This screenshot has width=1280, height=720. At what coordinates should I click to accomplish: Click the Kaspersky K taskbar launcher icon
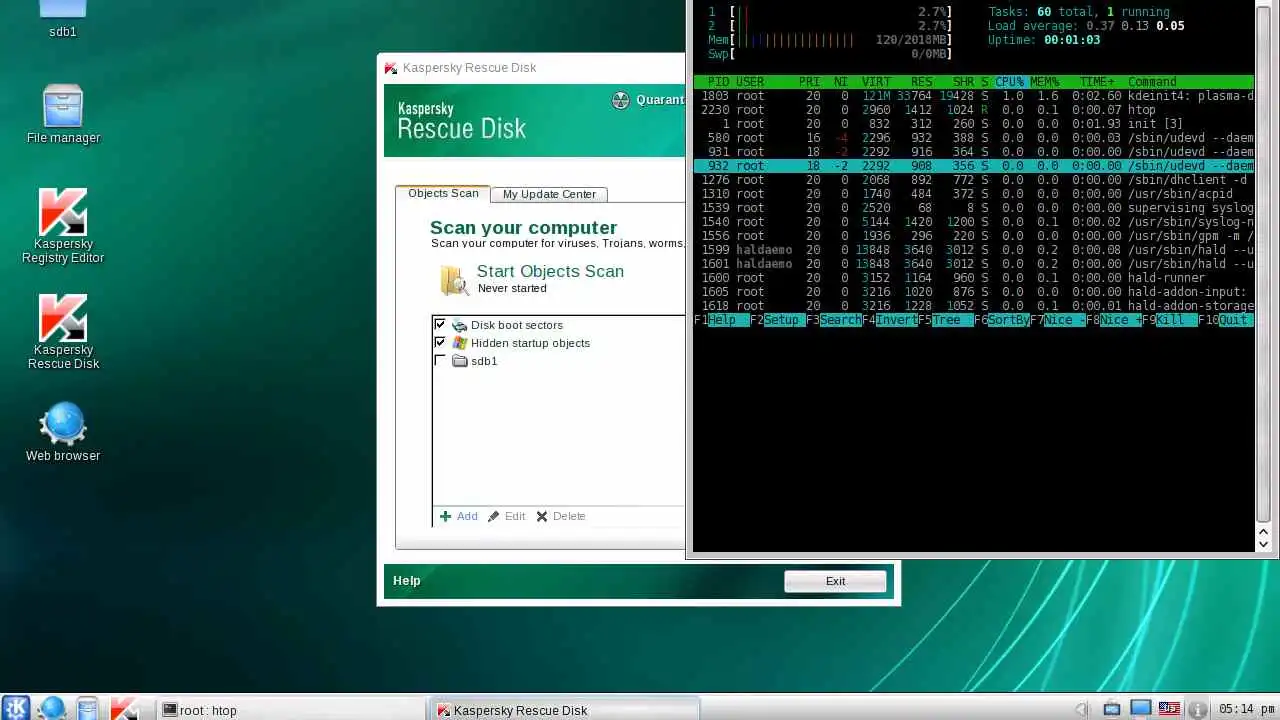124,709
